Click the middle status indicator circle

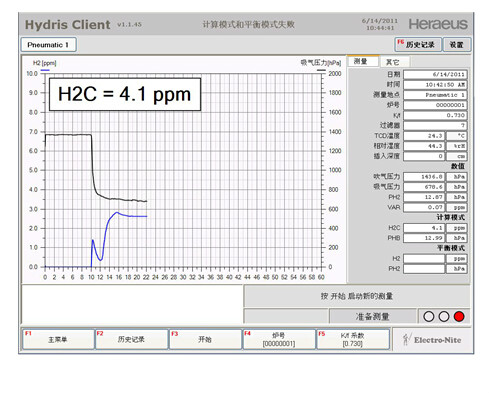tap(444, 316)
